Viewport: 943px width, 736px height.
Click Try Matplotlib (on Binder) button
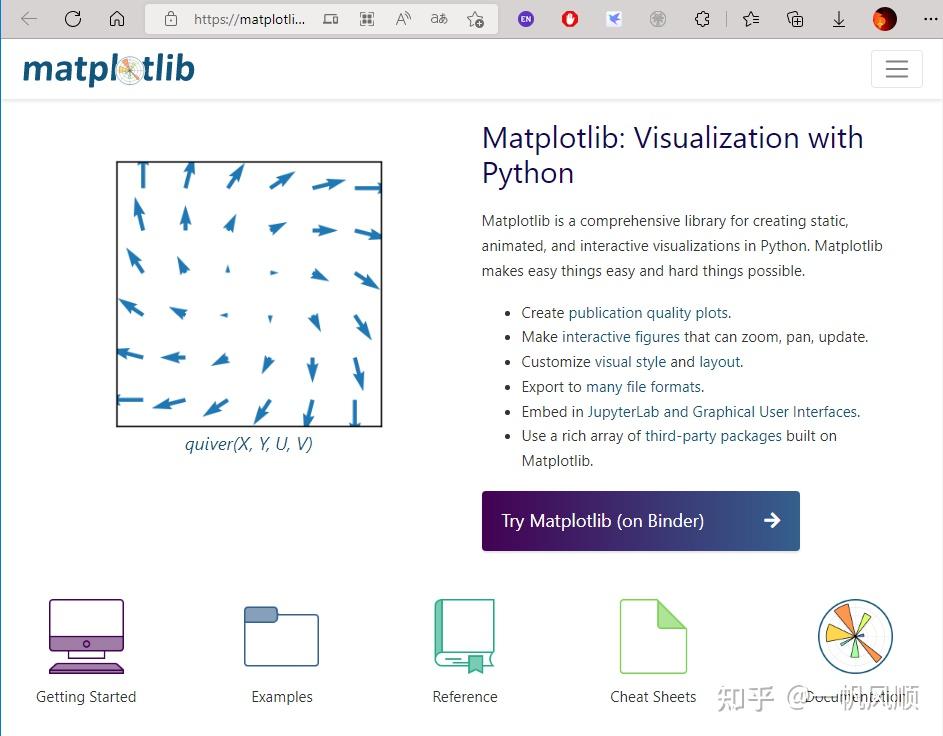click(x=640, y=520)
